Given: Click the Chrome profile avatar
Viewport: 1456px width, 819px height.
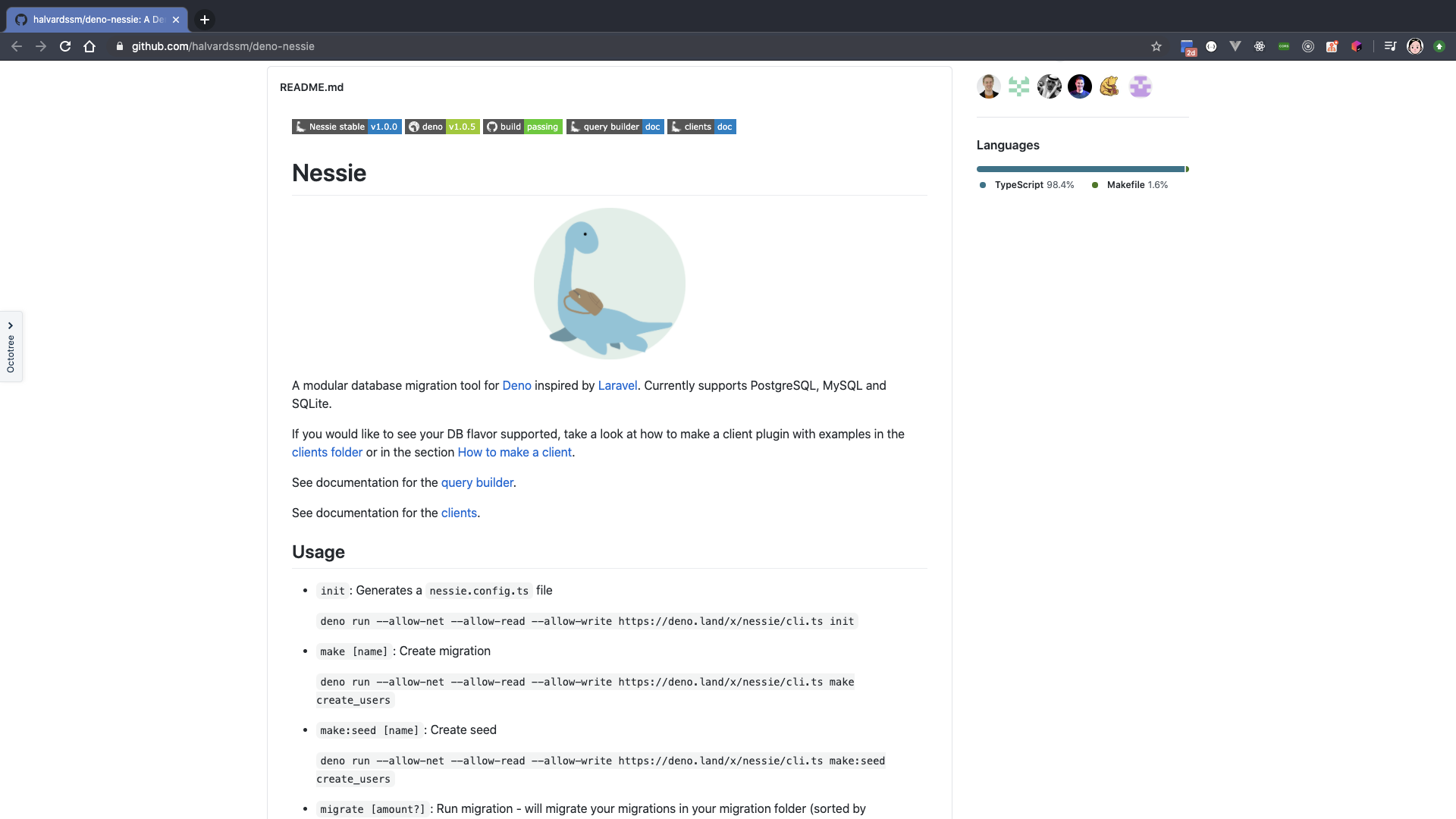Looking at the screenshot, I should pyautogui.click(x=1415, y=46).
